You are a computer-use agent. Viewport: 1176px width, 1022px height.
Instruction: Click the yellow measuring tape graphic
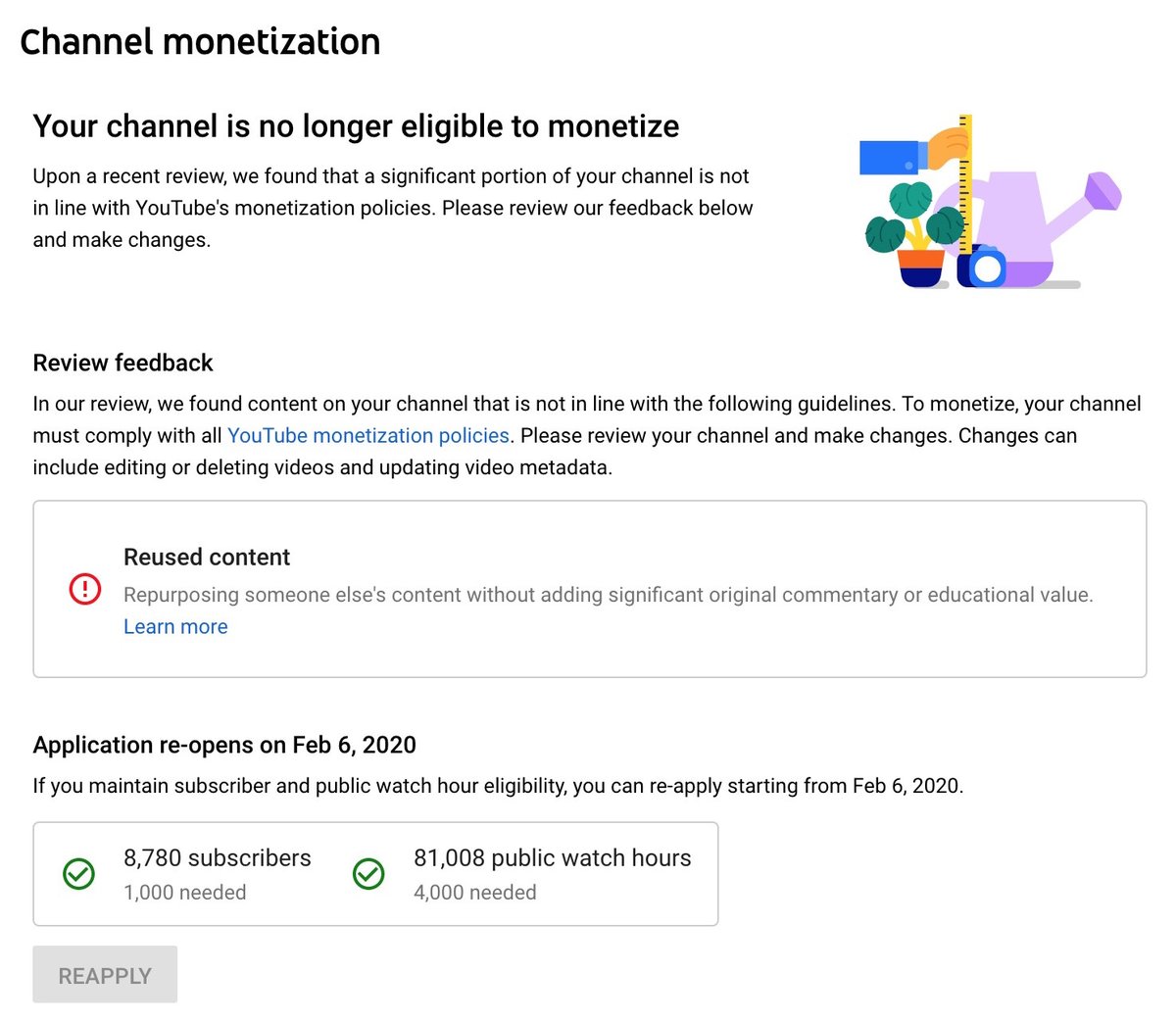click(964, 184)
